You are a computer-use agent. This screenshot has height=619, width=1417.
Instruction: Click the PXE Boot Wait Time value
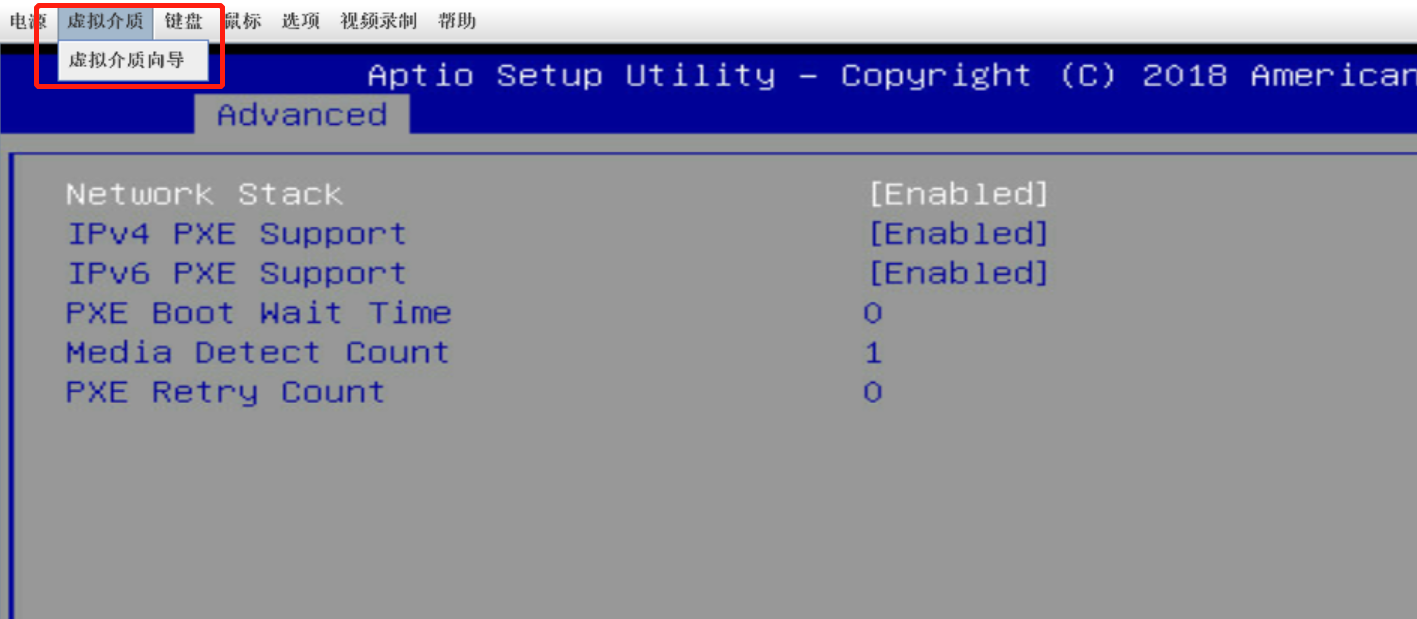tap(873, 314)
